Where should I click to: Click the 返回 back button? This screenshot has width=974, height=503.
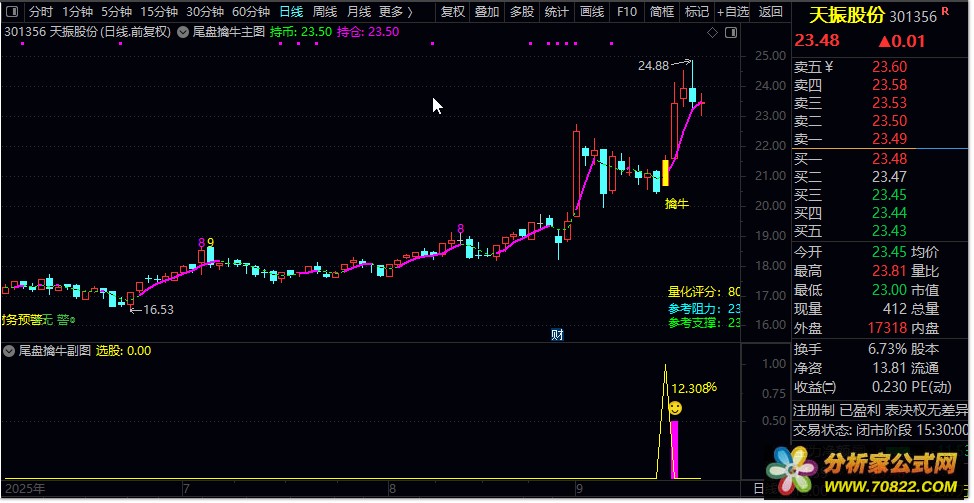coord(771,11)
